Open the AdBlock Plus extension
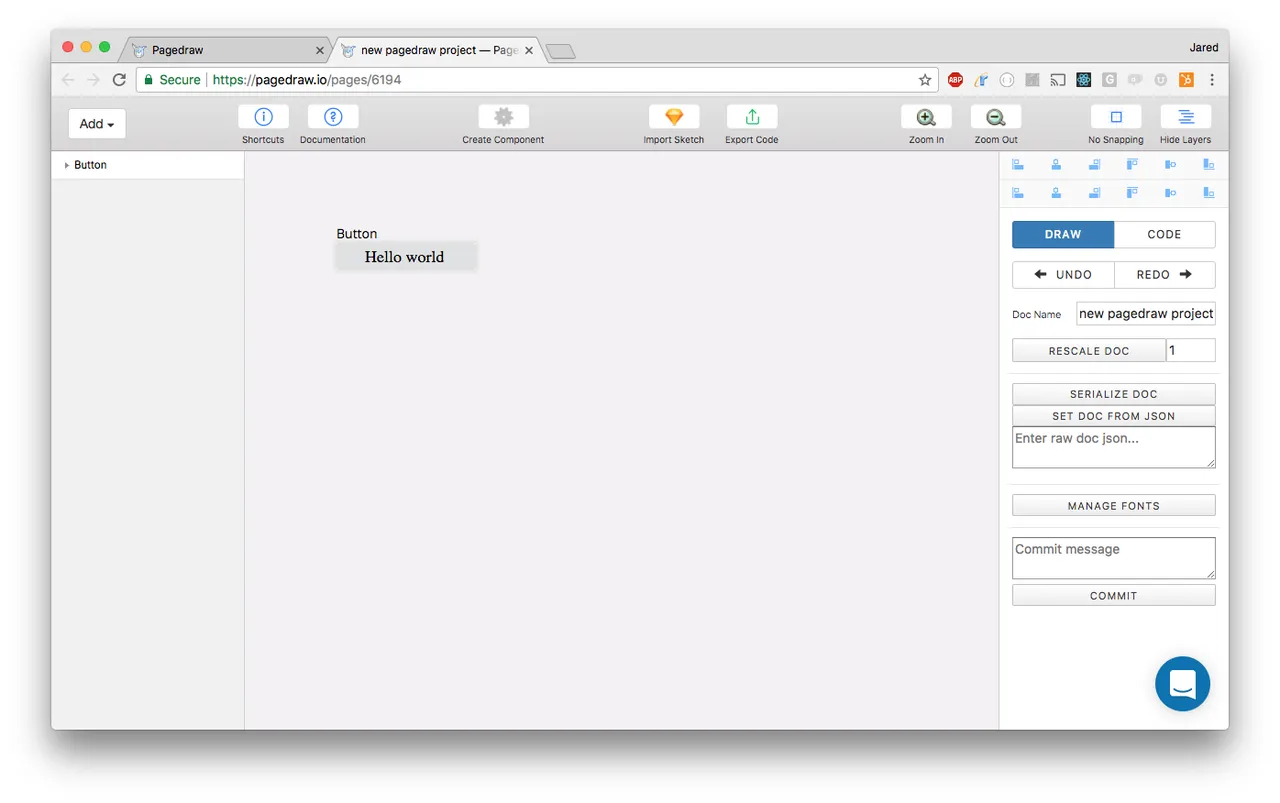 pyautogui.click(x=956, y=80)
